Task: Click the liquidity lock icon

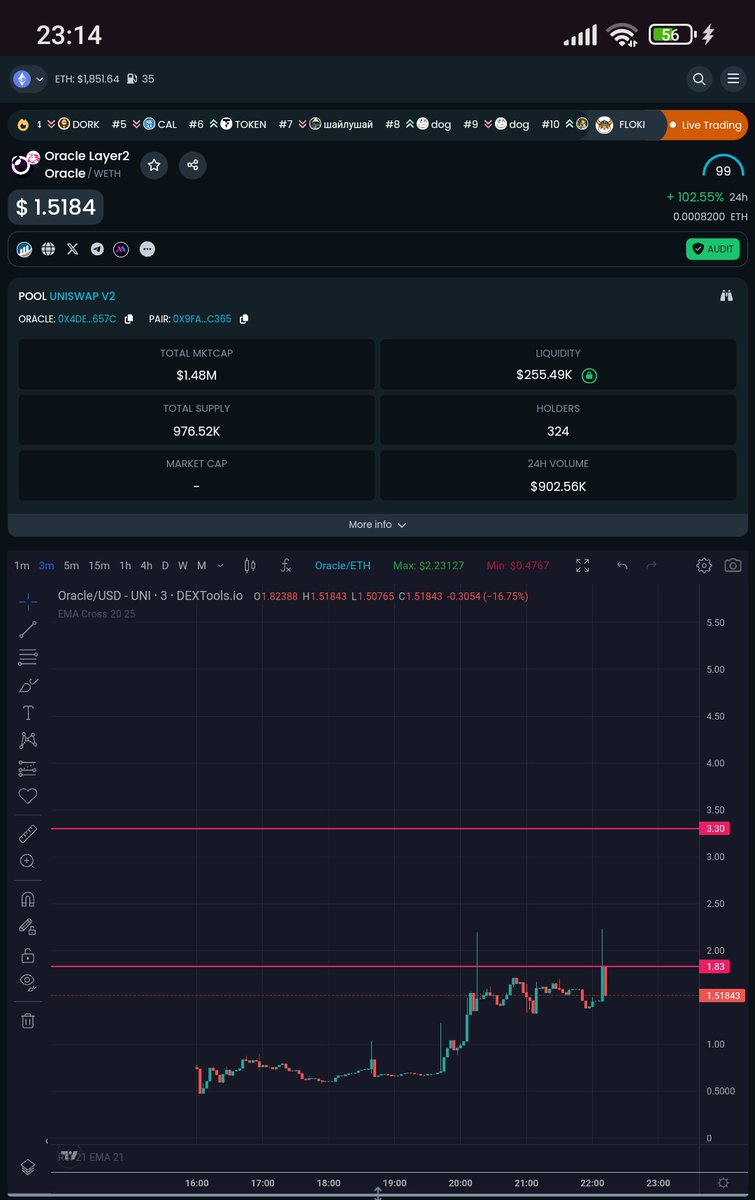Action: 590,375
